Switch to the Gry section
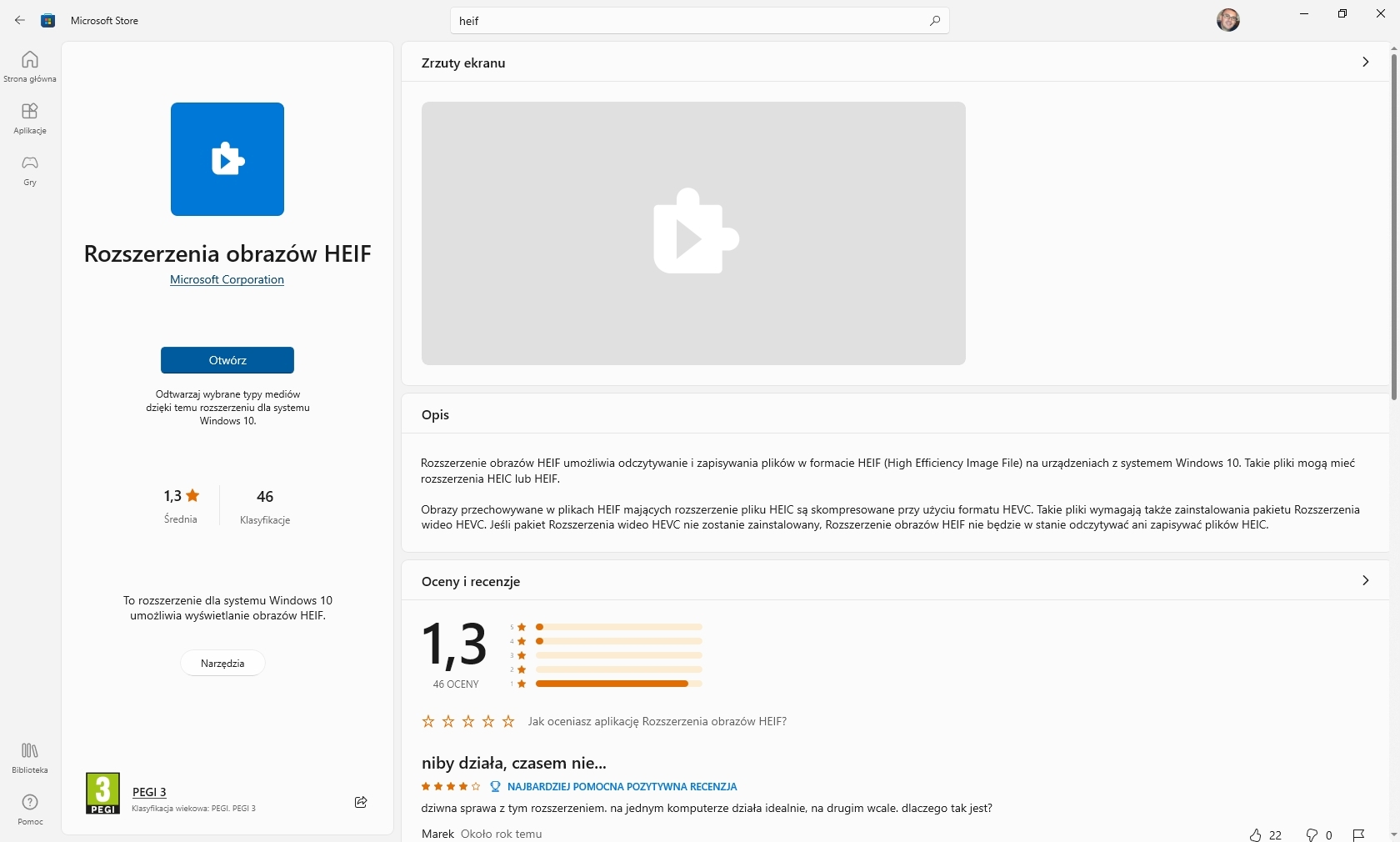 pos(29,171)
